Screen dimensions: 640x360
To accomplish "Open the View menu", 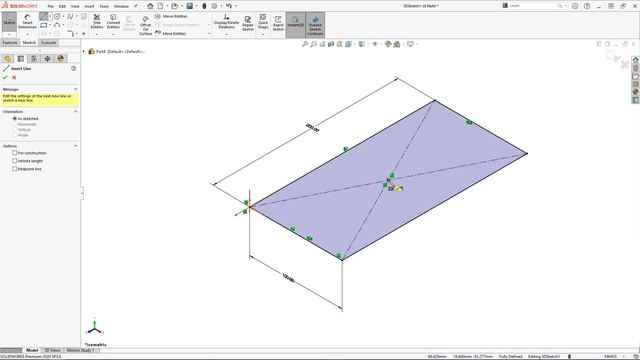I will click(x=75, y=6).
